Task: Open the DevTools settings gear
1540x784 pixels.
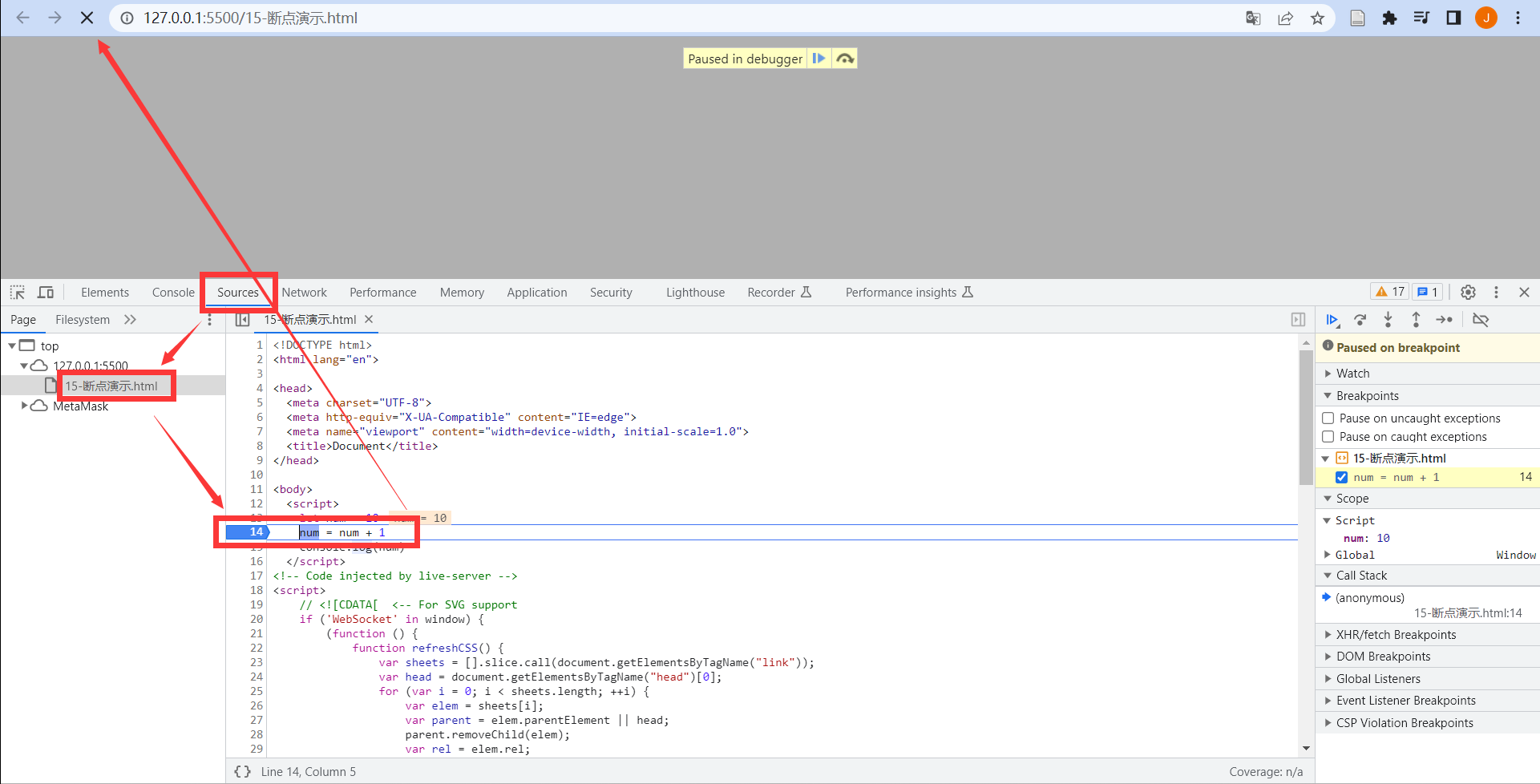Action: (1468, 293)
